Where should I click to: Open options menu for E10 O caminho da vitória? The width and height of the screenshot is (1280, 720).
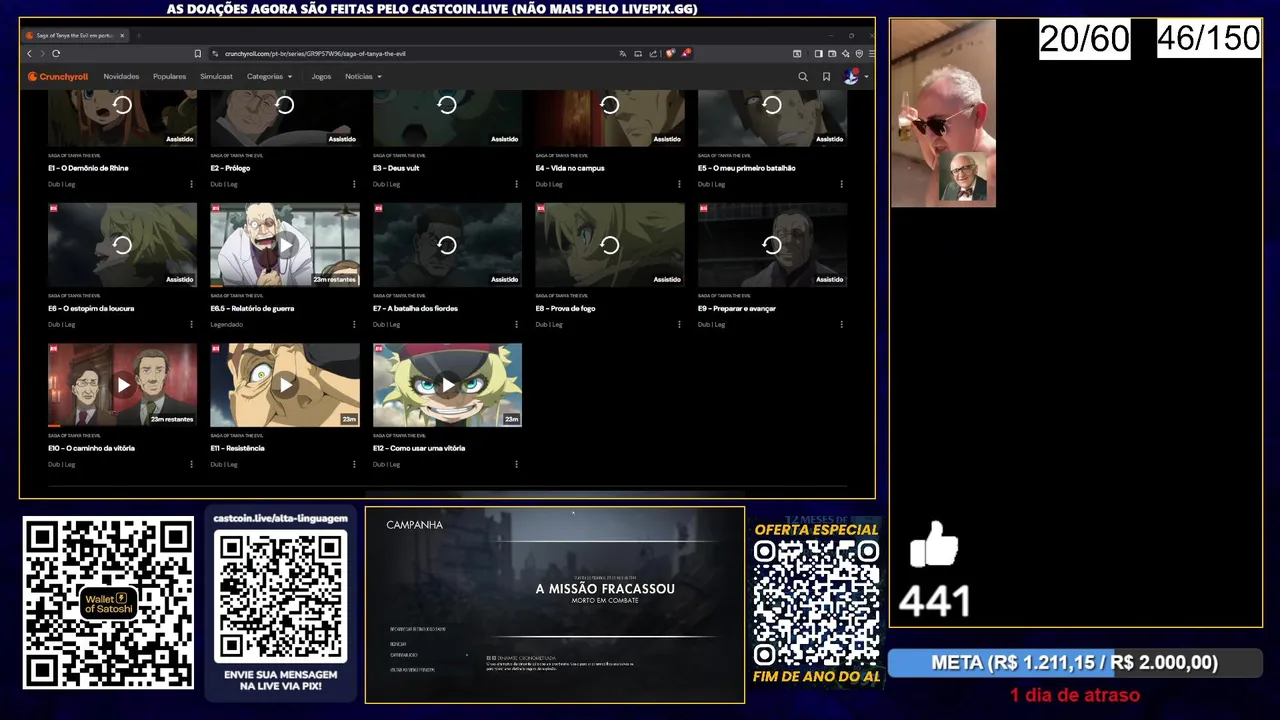coord(191,464)
